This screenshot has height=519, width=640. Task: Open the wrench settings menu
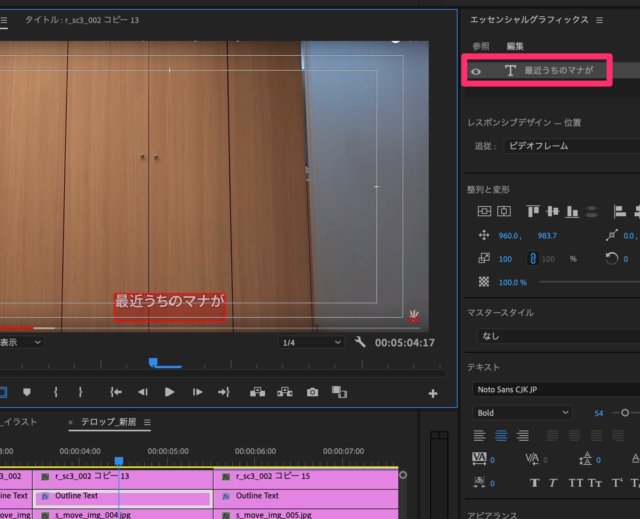360,342
